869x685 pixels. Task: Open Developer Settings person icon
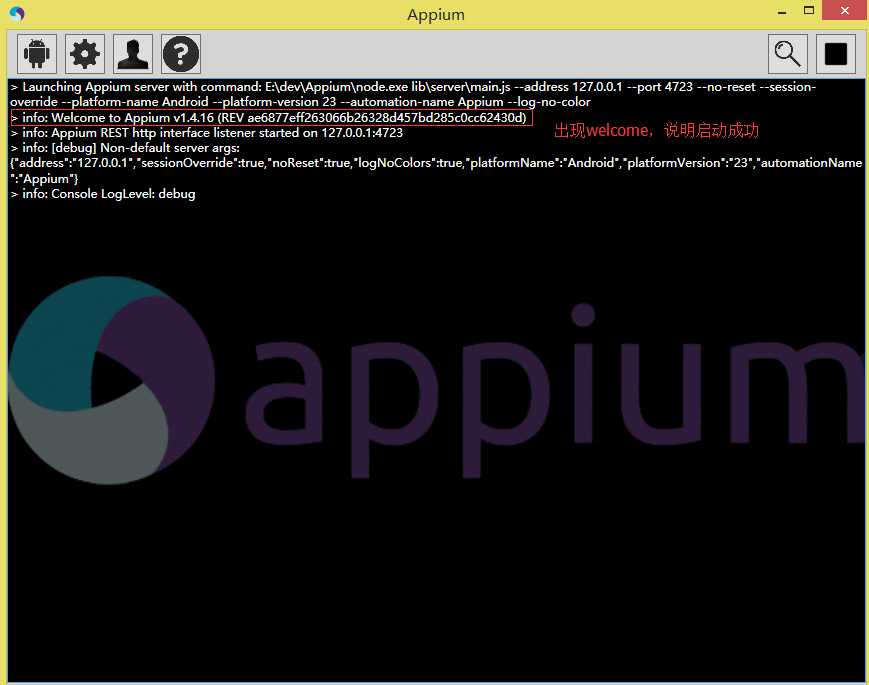[133, 54]
